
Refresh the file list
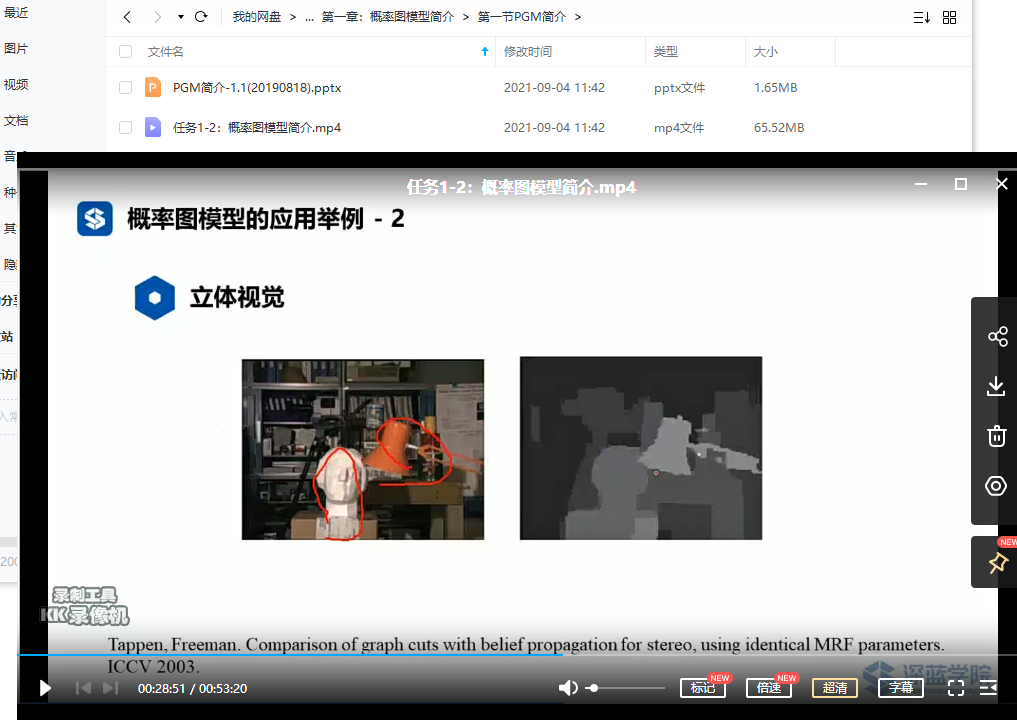coord(201,17)
